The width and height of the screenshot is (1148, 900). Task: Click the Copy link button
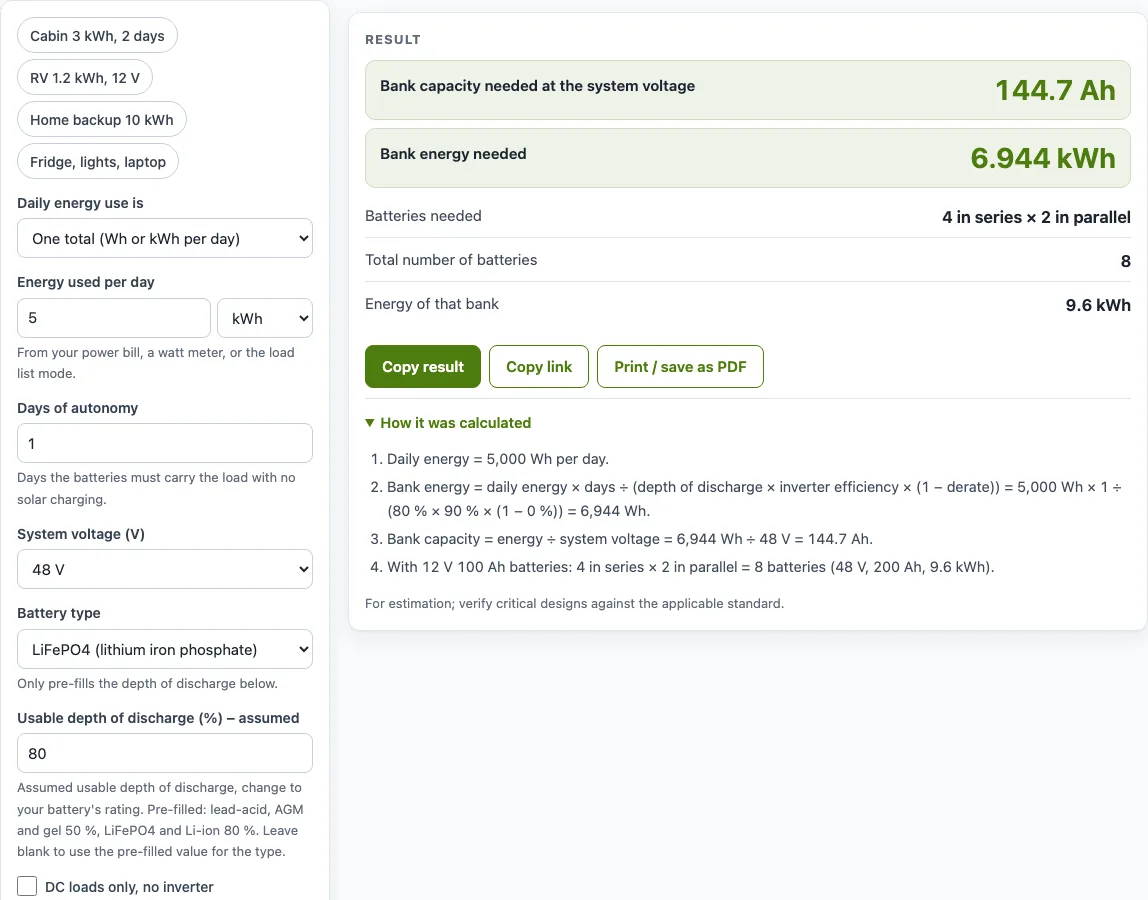[x=539, y=367]
